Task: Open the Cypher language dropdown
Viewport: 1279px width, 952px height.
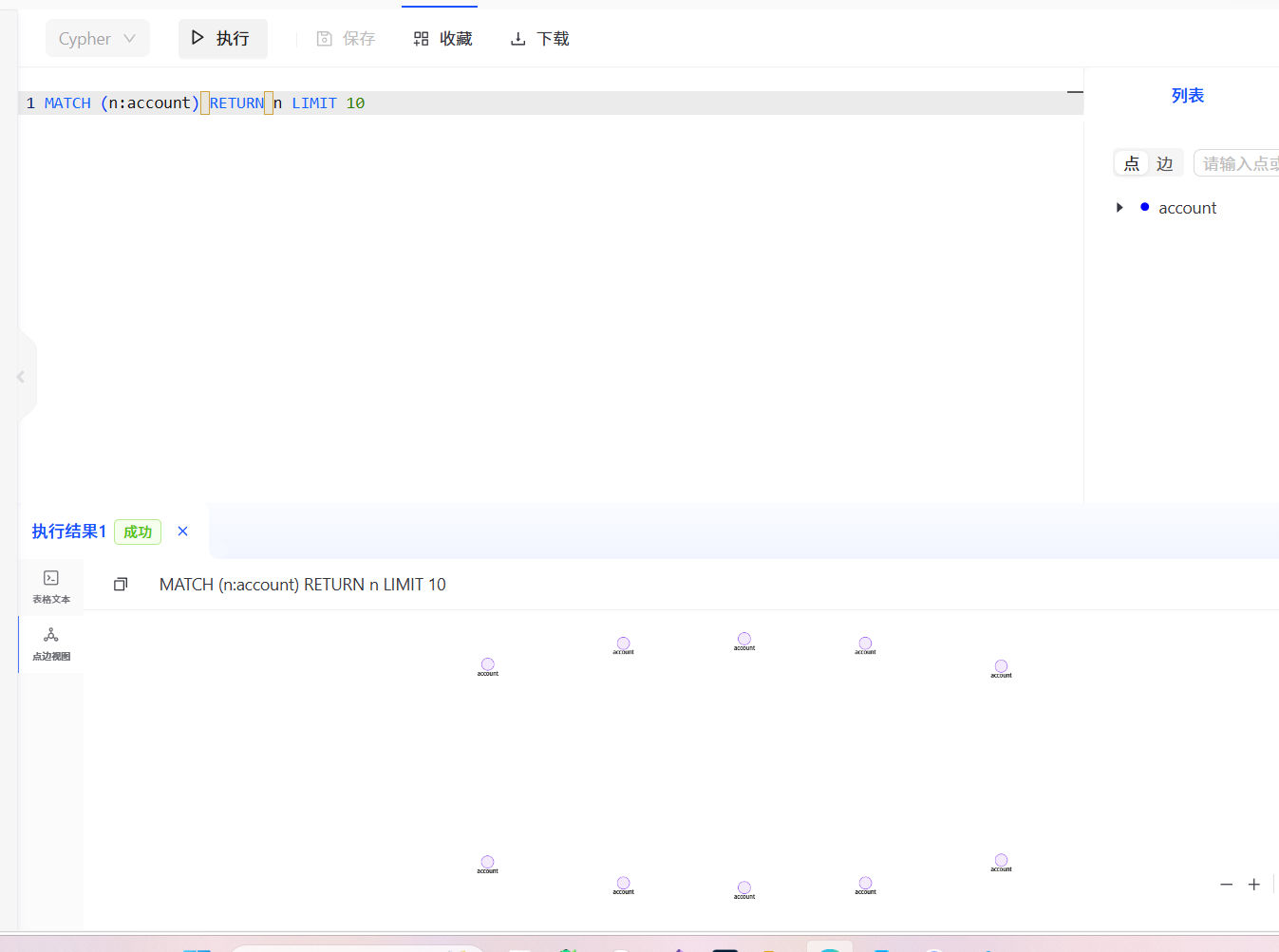Action: click(x=98, y=39)
